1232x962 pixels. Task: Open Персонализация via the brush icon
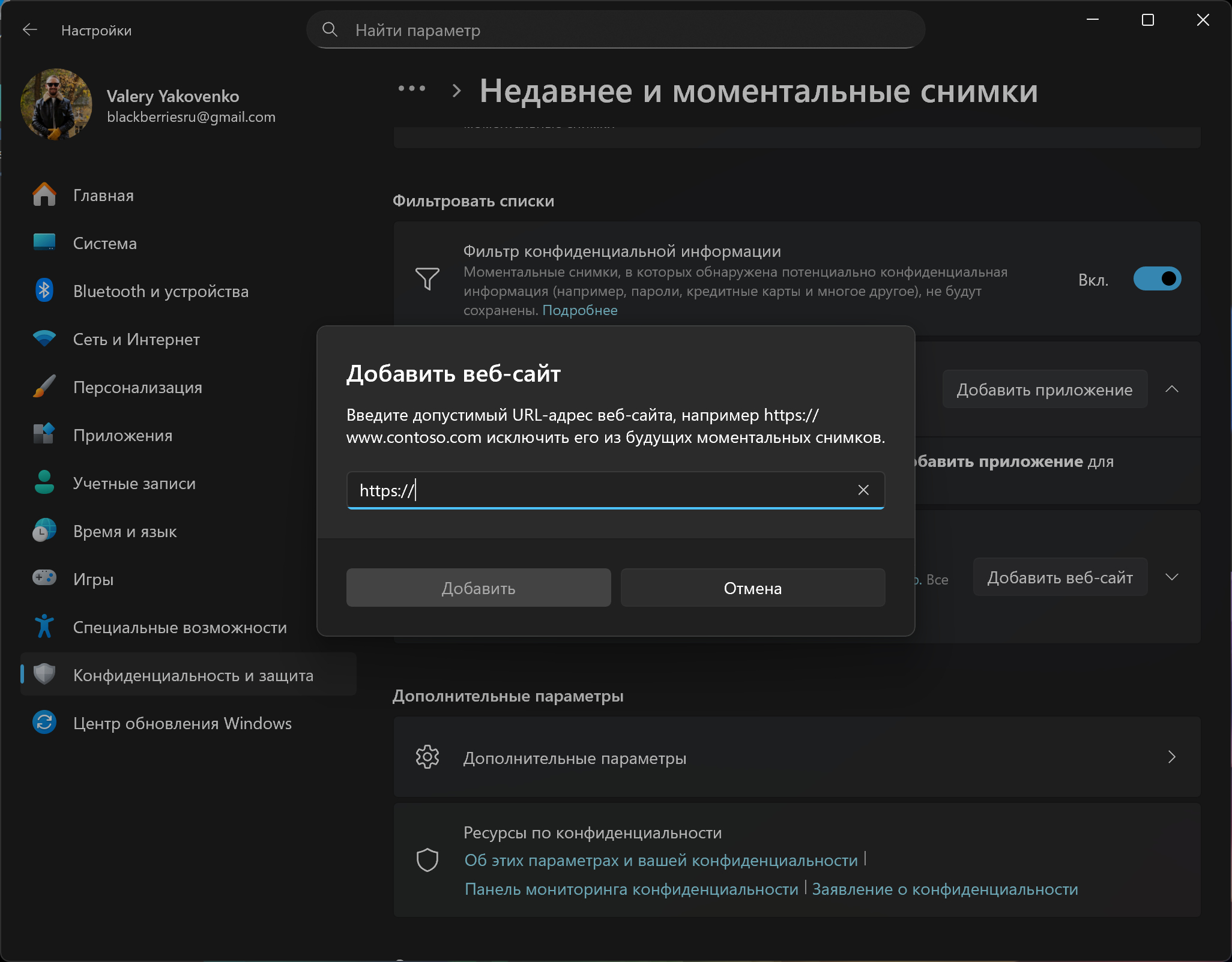44,387
